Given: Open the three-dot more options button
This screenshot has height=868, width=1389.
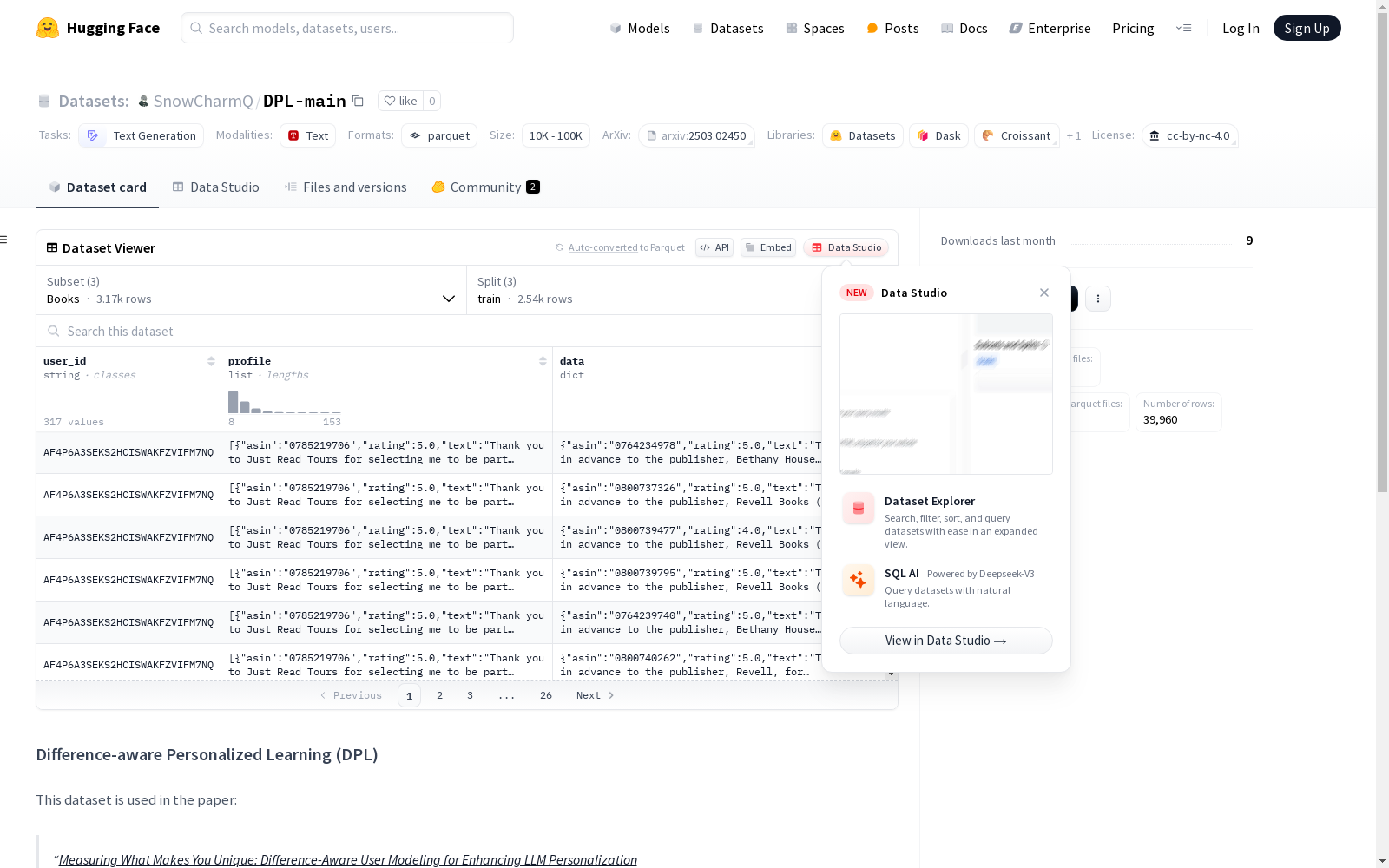Looking at the screenshot, I should pyautogui.click(x=1098, y=299).
